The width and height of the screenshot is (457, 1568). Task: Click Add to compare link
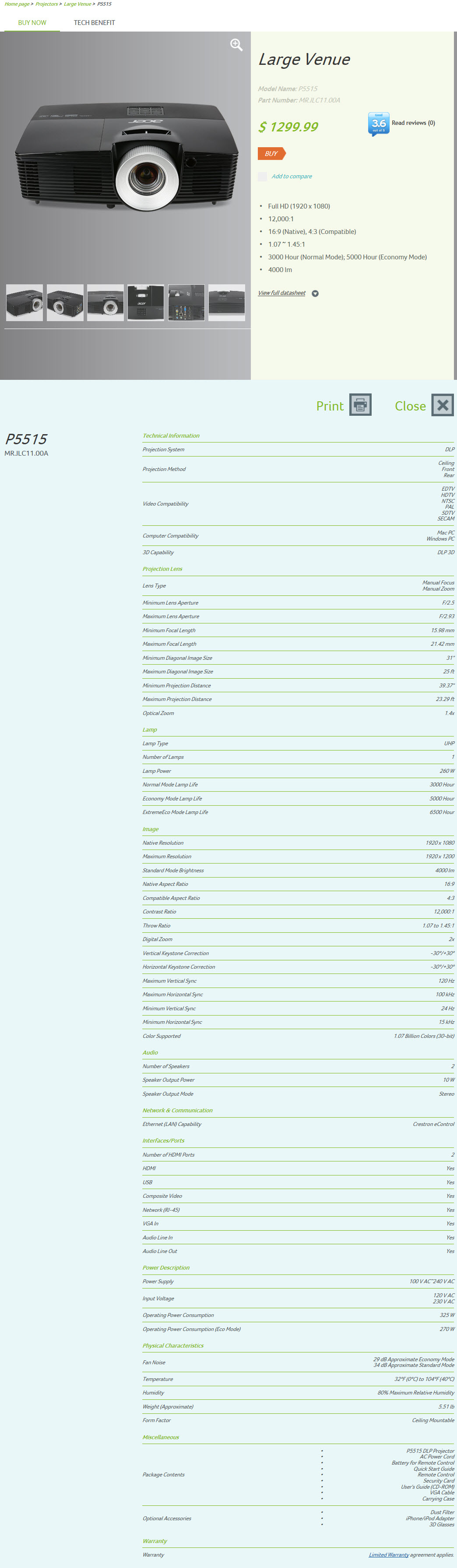(292, 177)
